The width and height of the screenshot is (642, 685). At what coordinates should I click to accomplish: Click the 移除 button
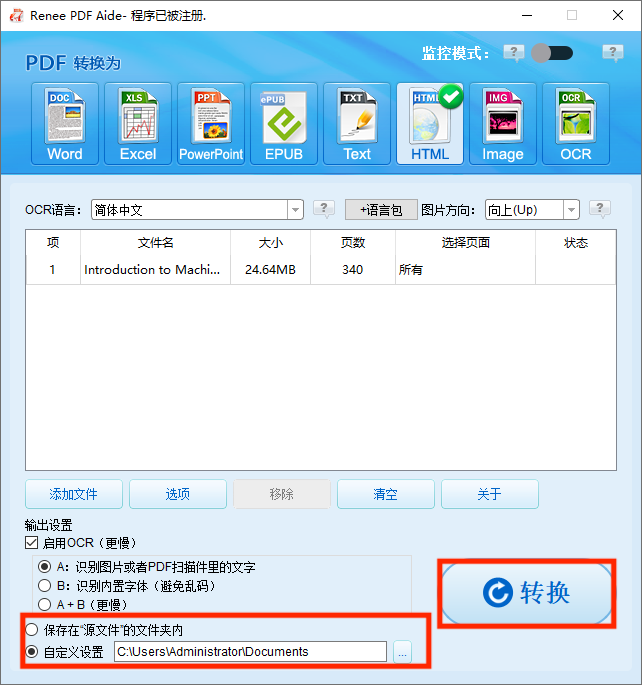click(282, 494)
